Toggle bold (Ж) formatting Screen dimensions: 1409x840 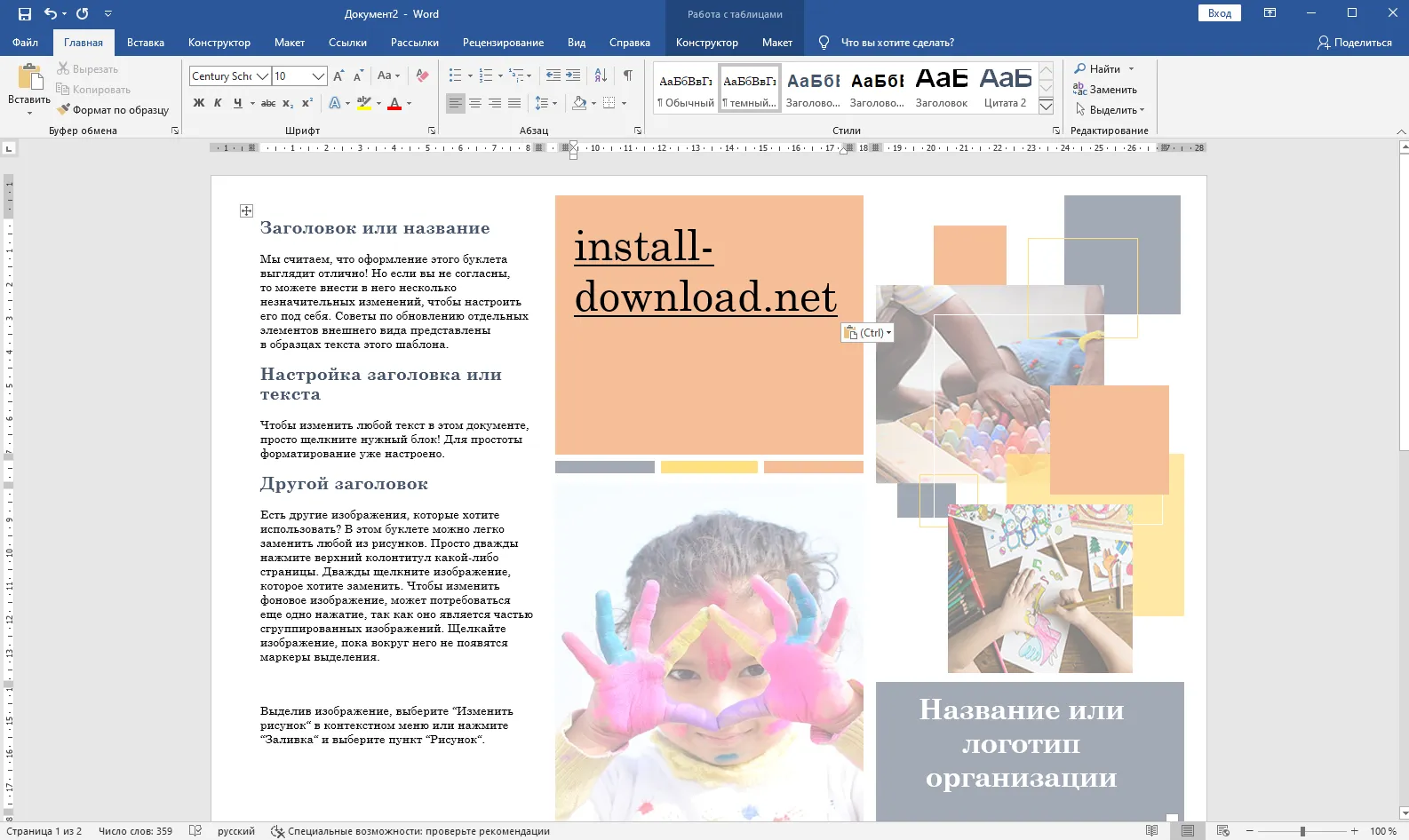coord(199,103)
